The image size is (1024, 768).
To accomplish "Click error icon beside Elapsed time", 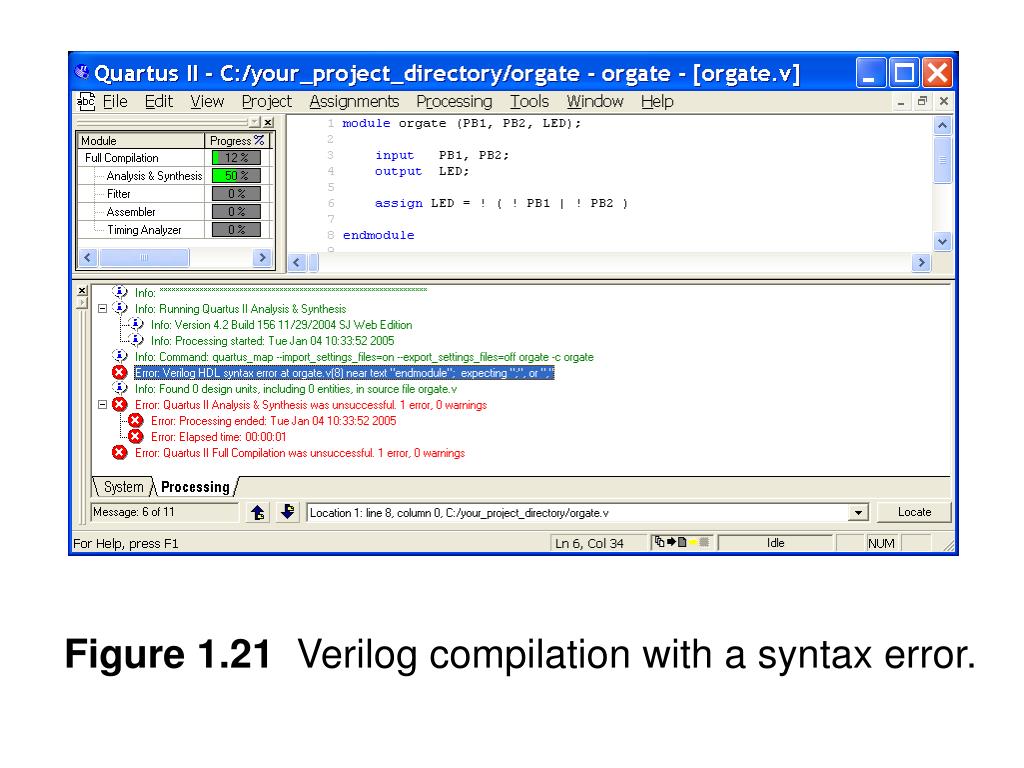I will point(135,436).
